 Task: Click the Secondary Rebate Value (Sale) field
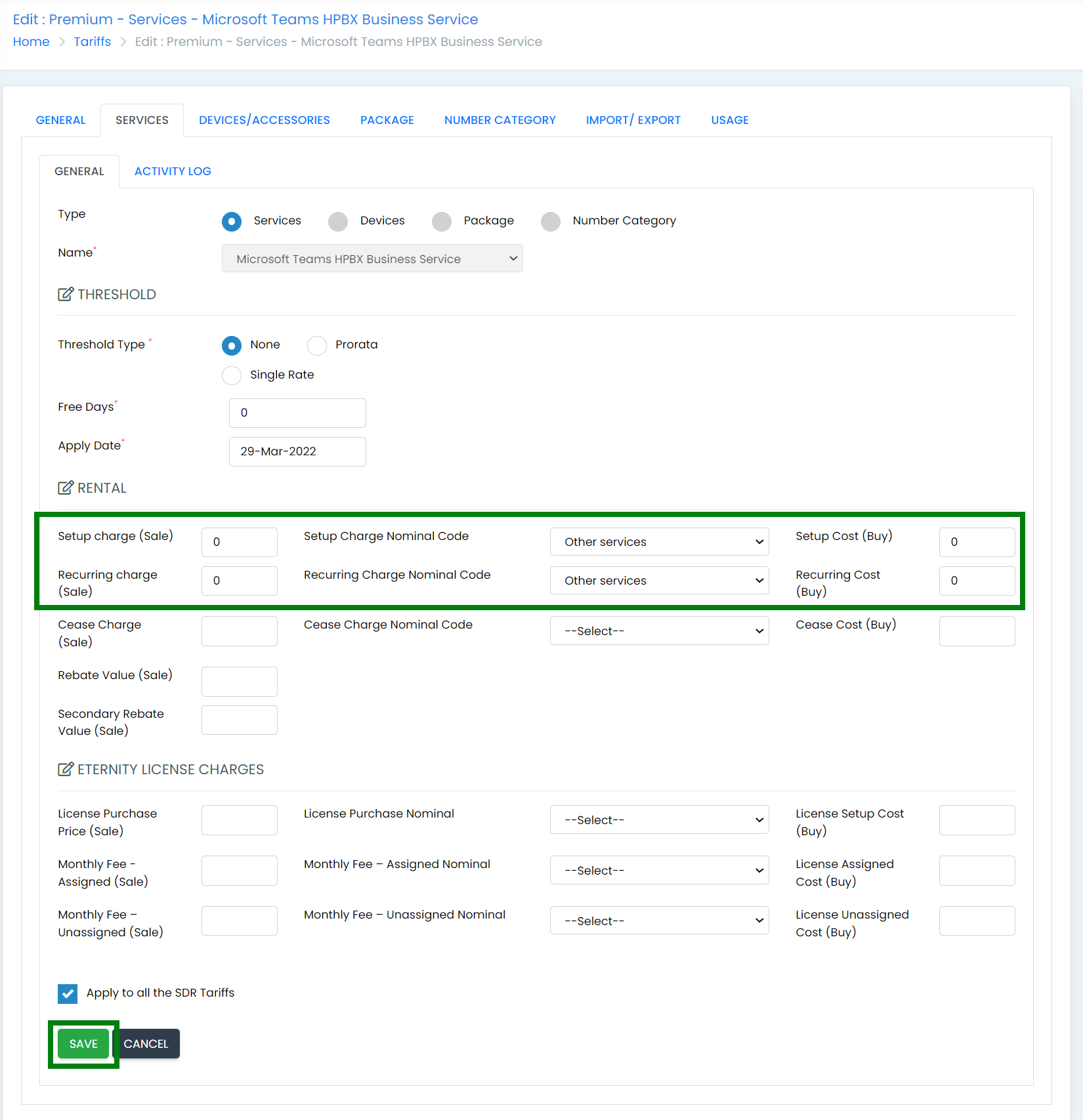tap(240, 720)
